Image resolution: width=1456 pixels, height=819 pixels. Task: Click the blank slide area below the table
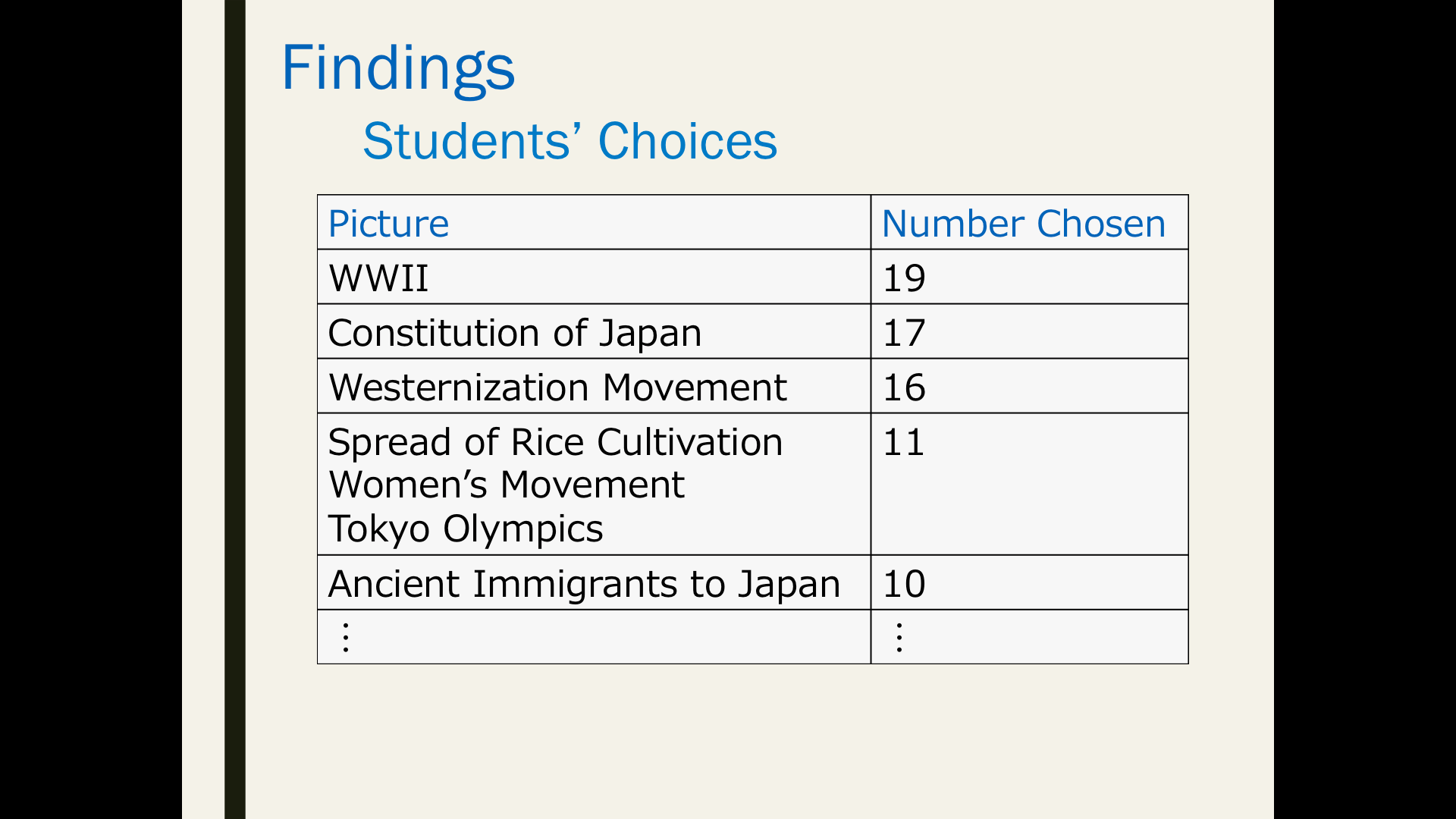(x=752, y=739)
